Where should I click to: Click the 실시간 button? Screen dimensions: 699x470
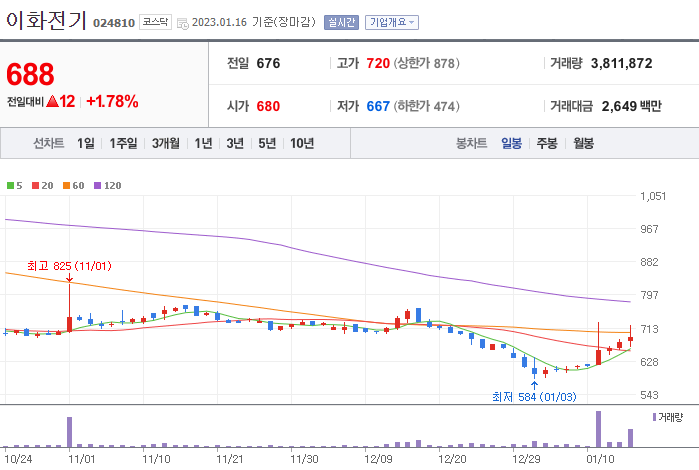click(x=341, y=22)
